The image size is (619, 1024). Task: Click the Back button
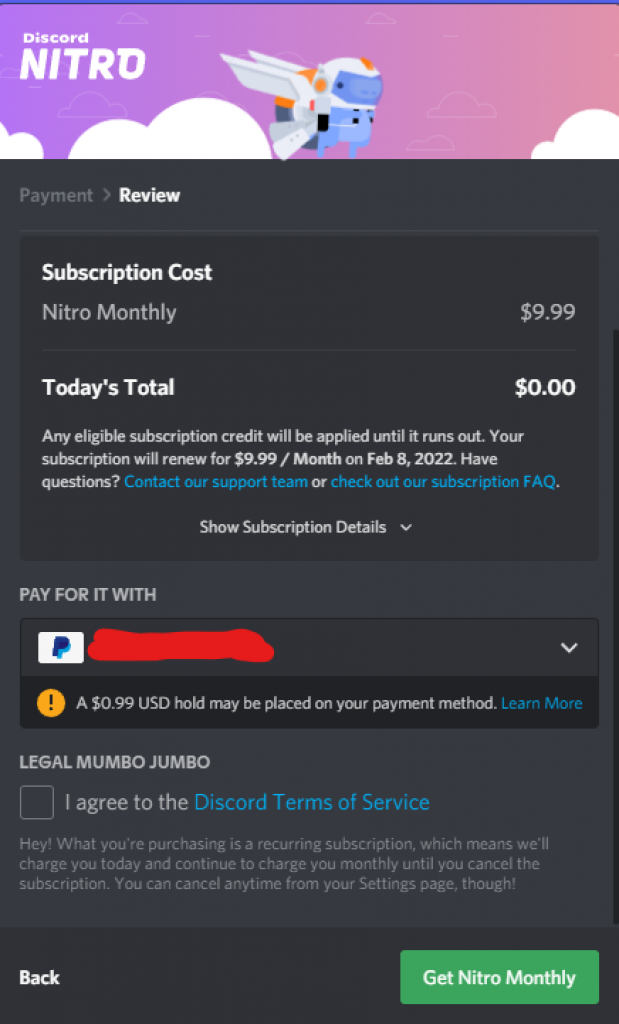coord(40,977)
